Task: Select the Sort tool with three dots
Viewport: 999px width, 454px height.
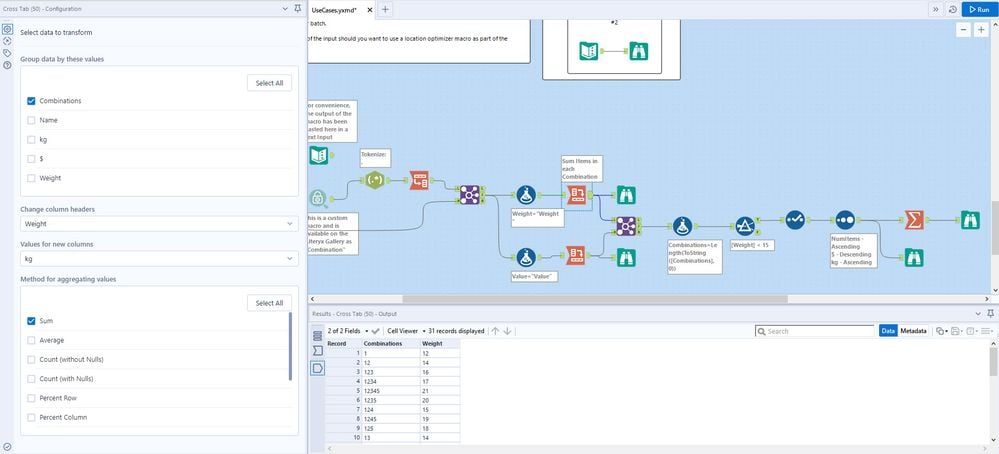Action: tap(845, 220)
